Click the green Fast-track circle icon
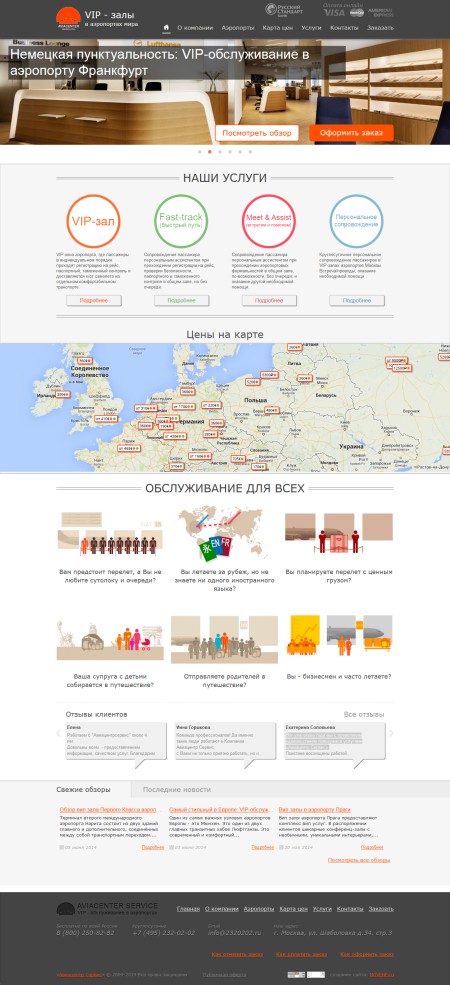450x985 pixels. click(x=181, y=221)
